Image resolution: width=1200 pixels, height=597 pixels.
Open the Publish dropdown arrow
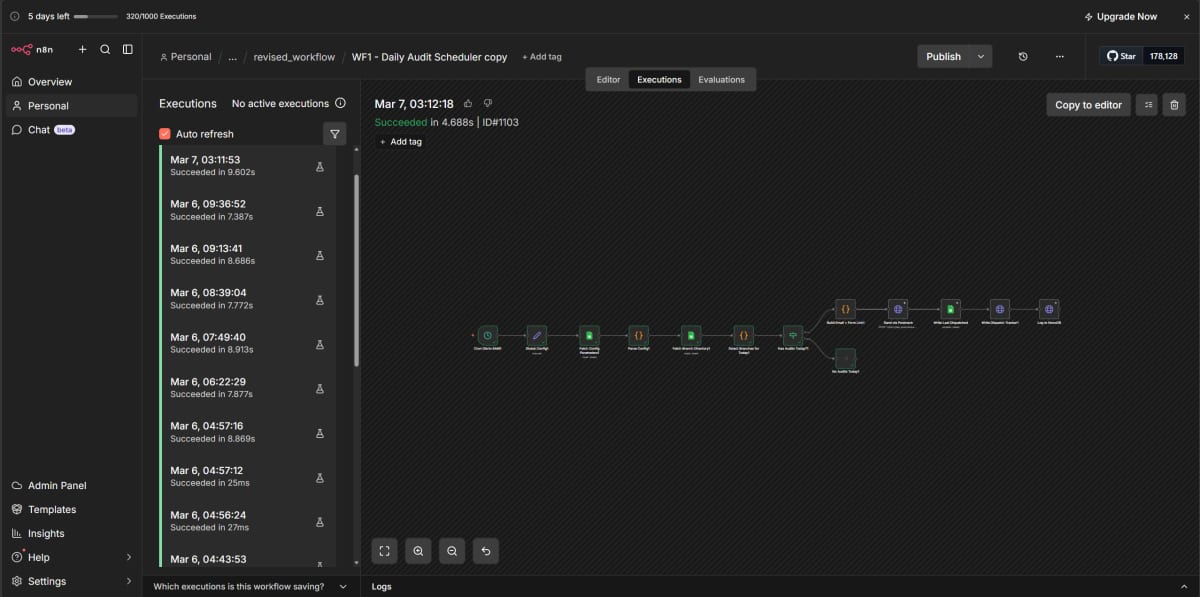pos(981,56)
